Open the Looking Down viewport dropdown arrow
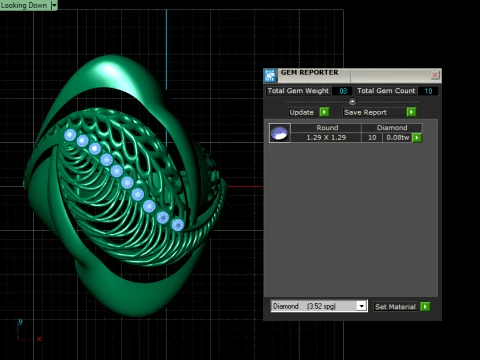This screenshot has width=480, height=360. [54, 5]
